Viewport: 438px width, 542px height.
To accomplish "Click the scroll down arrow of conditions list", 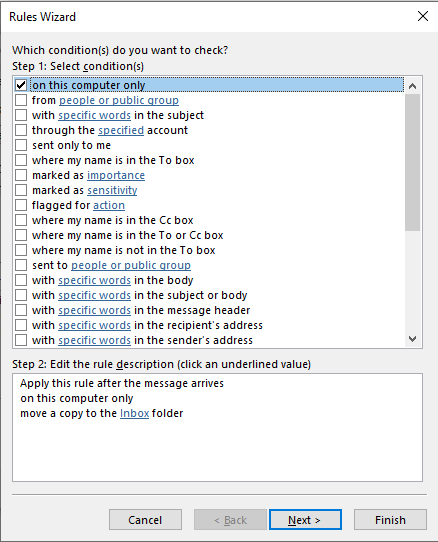I will (x=412, y=339).
